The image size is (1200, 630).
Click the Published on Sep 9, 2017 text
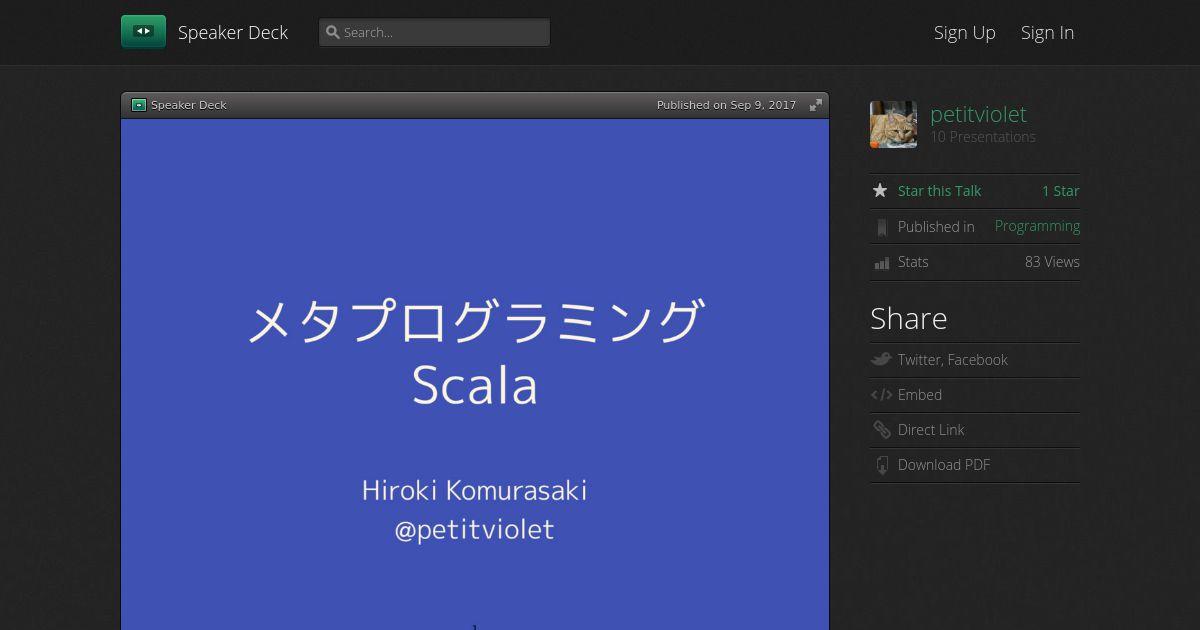tap(726, 105)
